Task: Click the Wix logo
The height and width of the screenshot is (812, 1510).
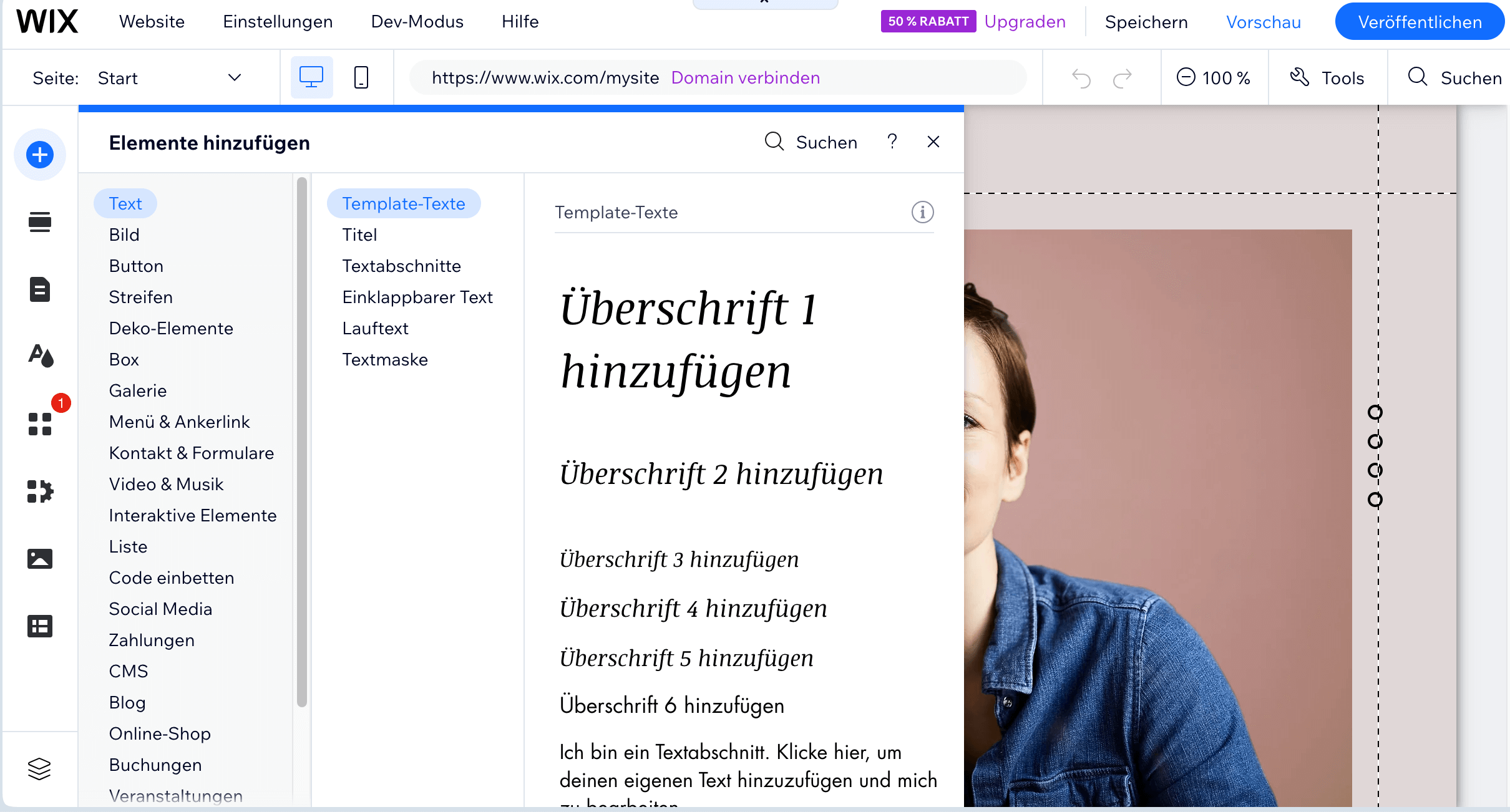Action: coord(47,22)
